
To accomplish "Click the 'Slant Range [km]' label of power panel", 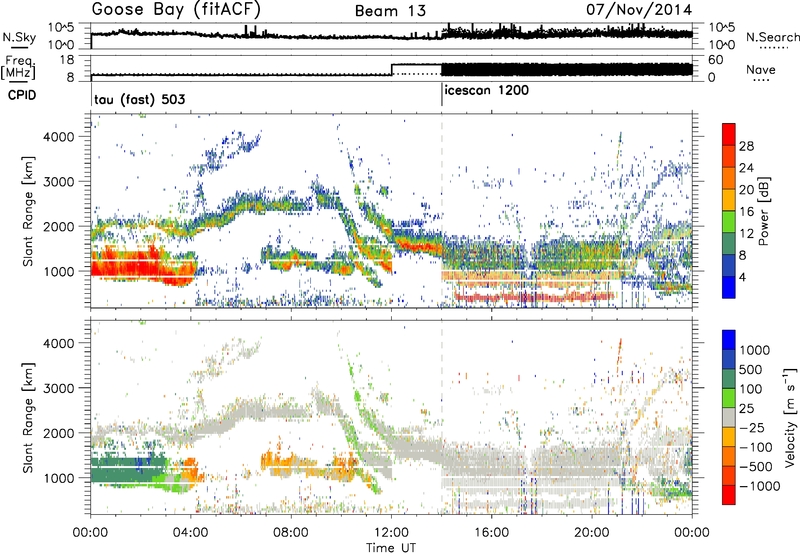I will 27,211.
